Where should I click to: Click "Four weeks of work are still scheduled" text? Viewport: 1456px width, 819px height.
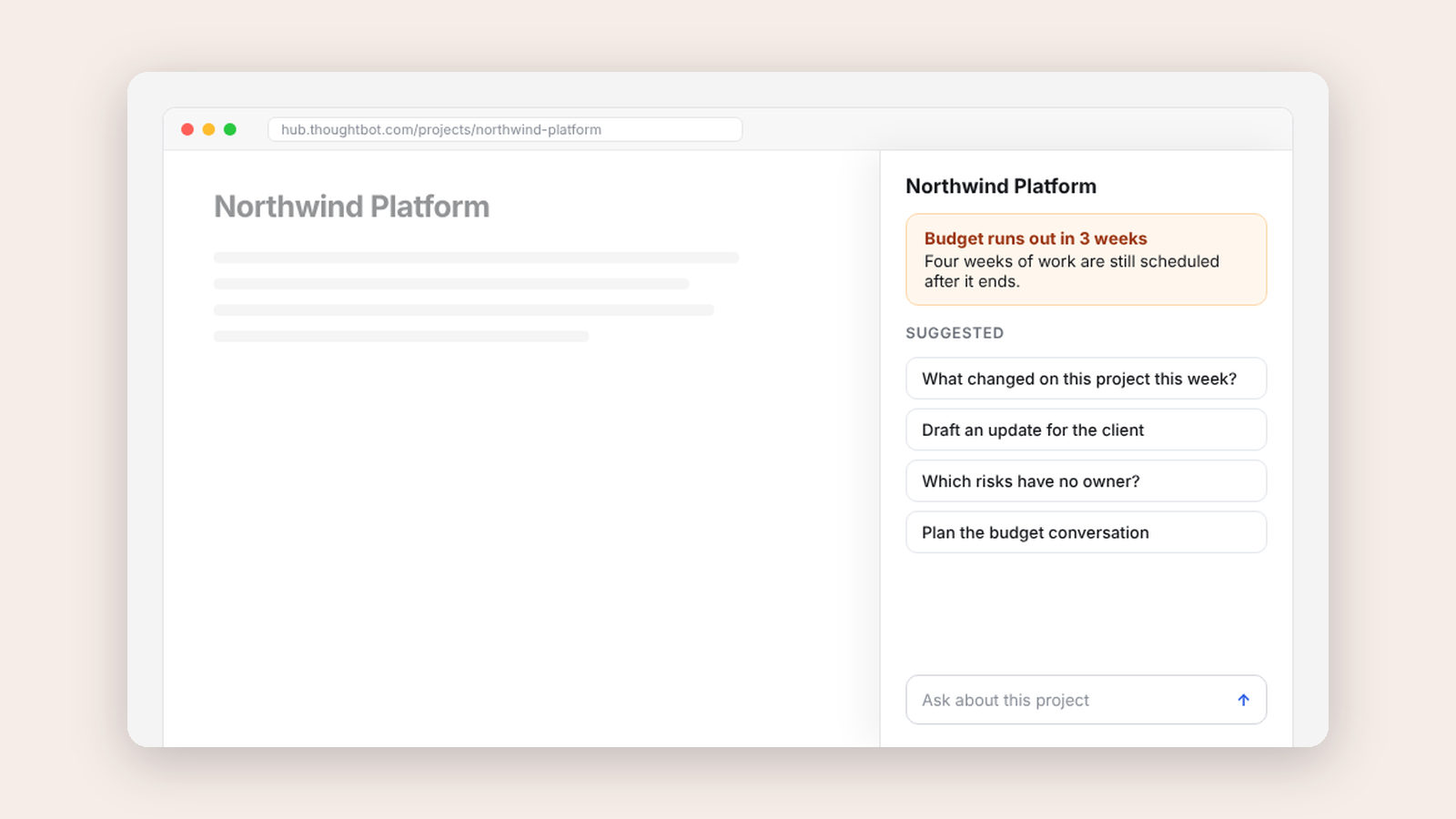click(x=1072, y=261)
